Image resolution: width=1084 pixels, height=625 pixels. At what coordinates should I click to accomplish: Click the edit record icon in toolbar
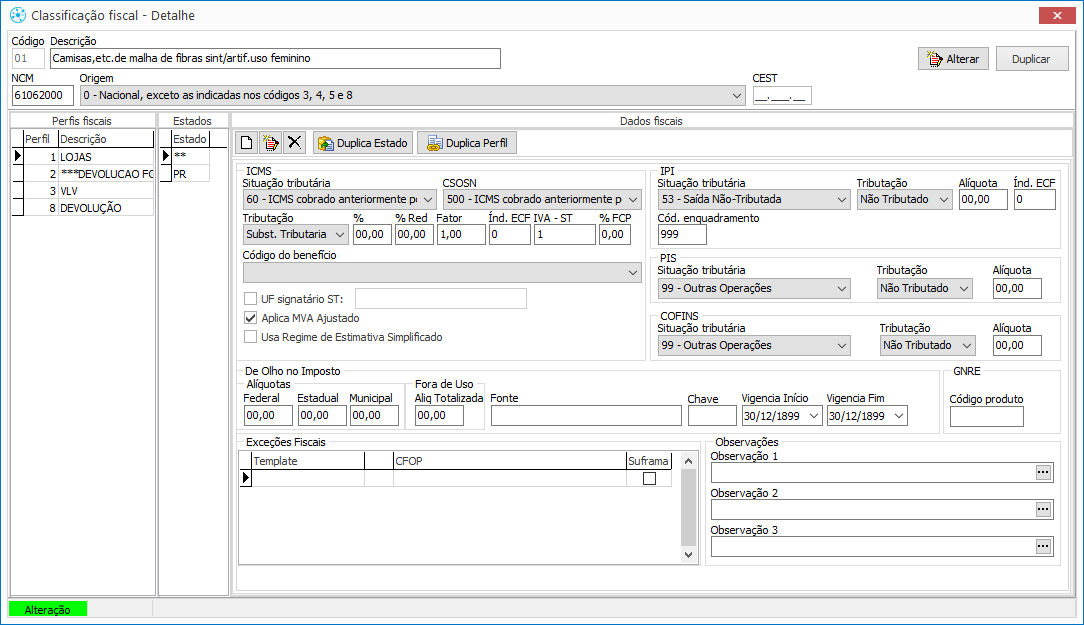coord(270,143)
